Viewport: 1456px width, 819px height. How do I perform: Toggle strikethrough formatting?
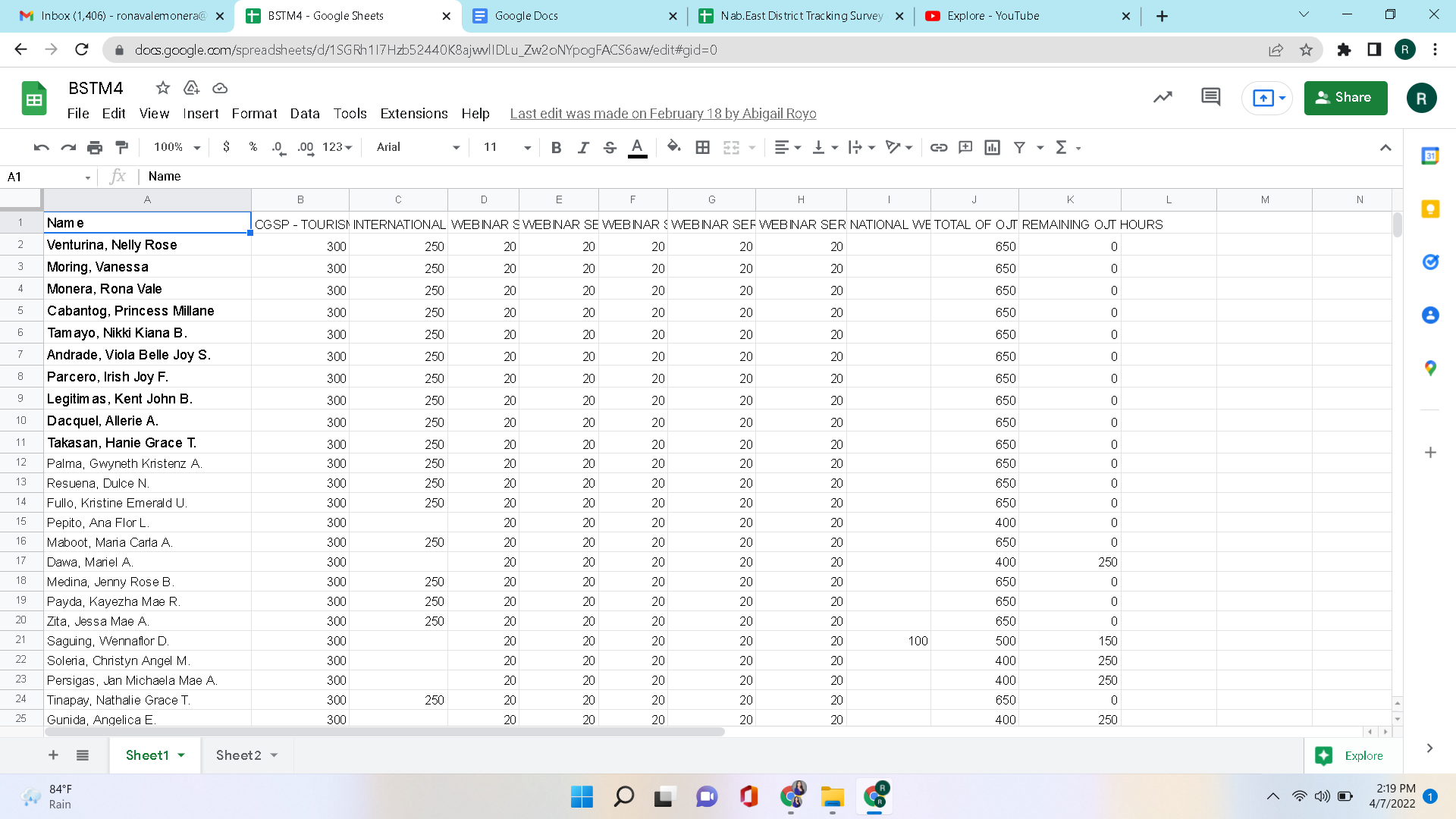click(610, 147)
